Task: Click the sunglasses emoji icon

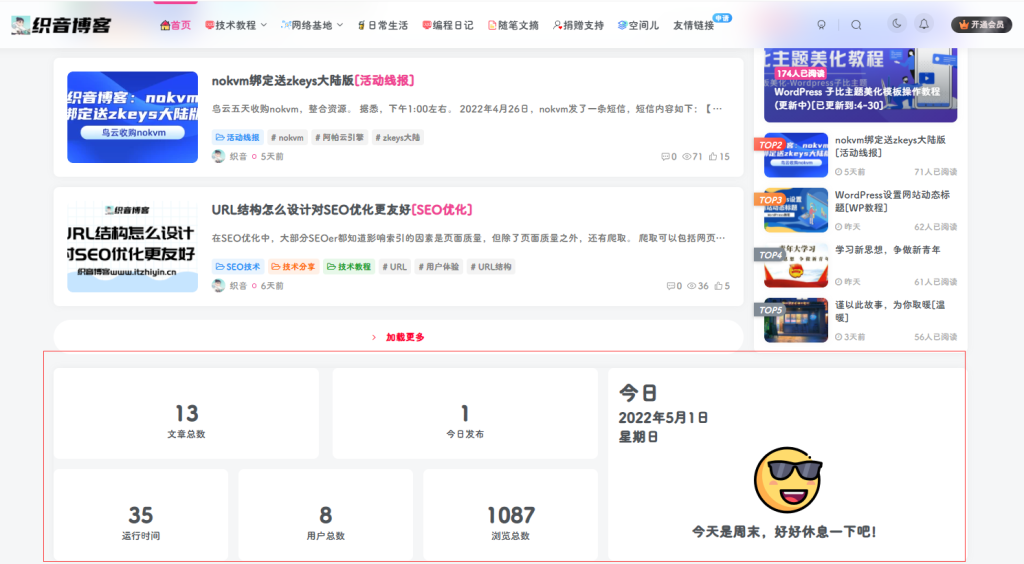Action: point(788,480)
